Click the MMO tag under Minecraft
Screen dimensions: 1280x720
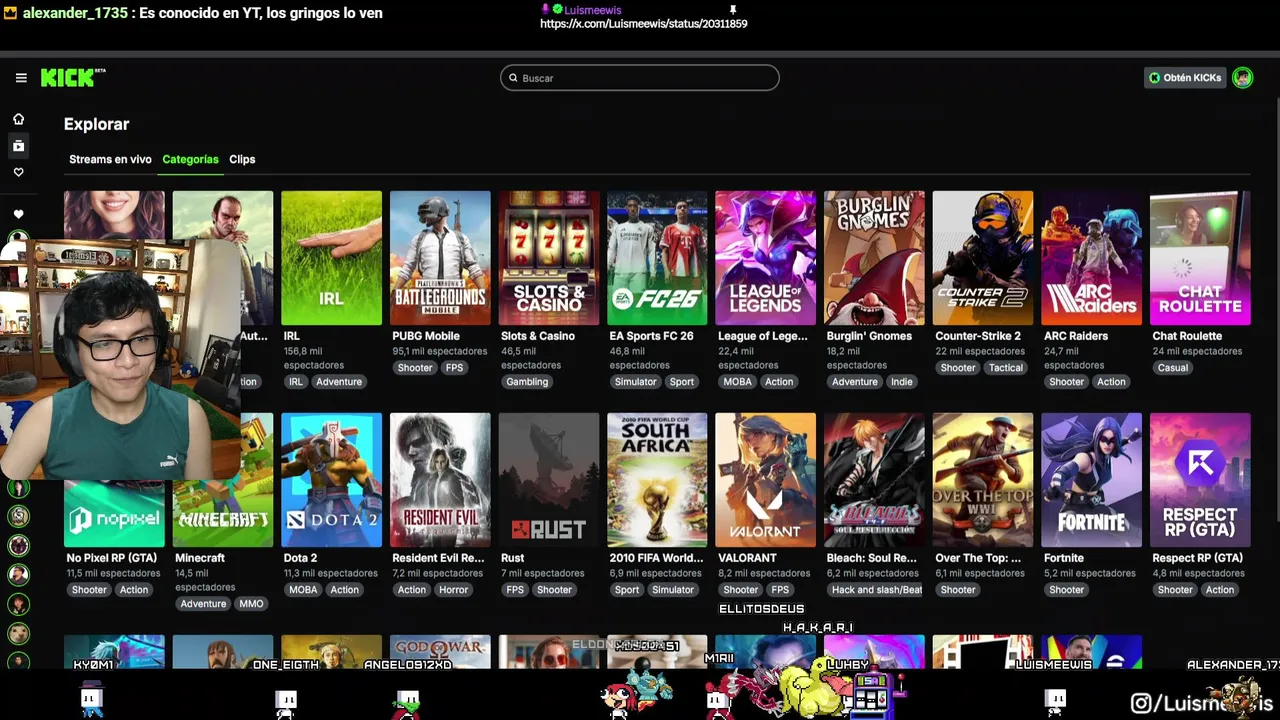tap(251, 604)
